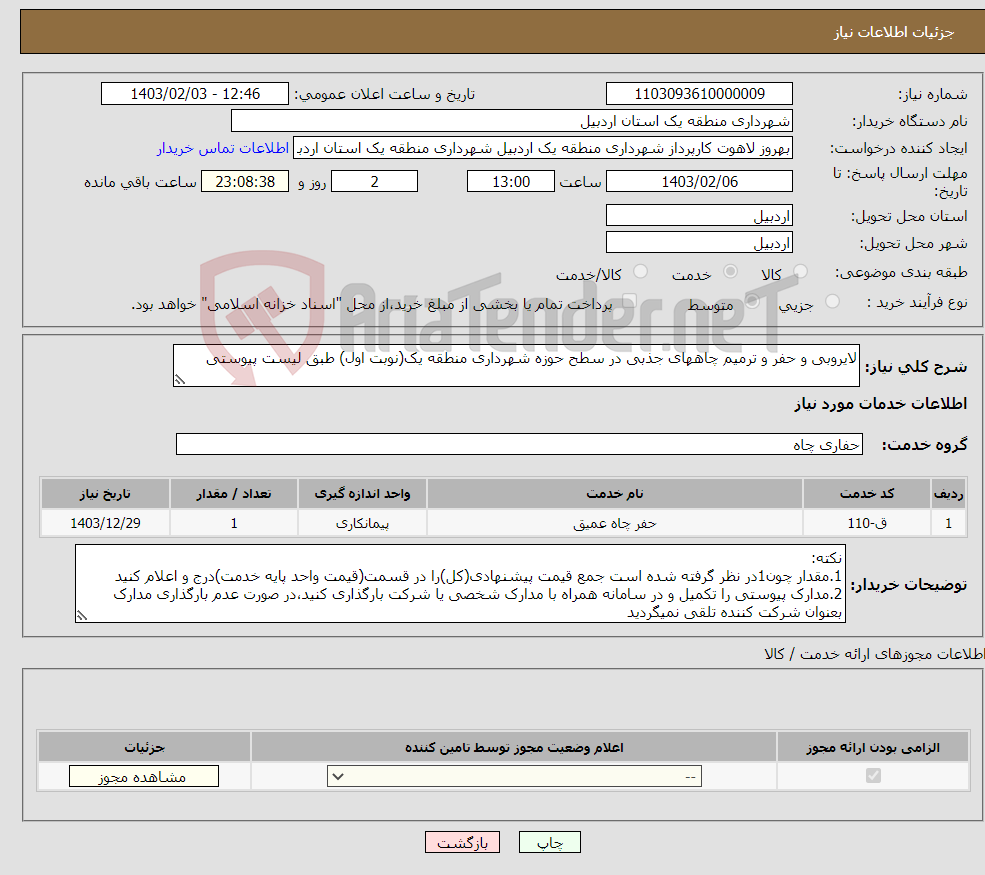
Task: Click the اطلاعات خدمات مورد نیاز heading
Action: (881, 404)
